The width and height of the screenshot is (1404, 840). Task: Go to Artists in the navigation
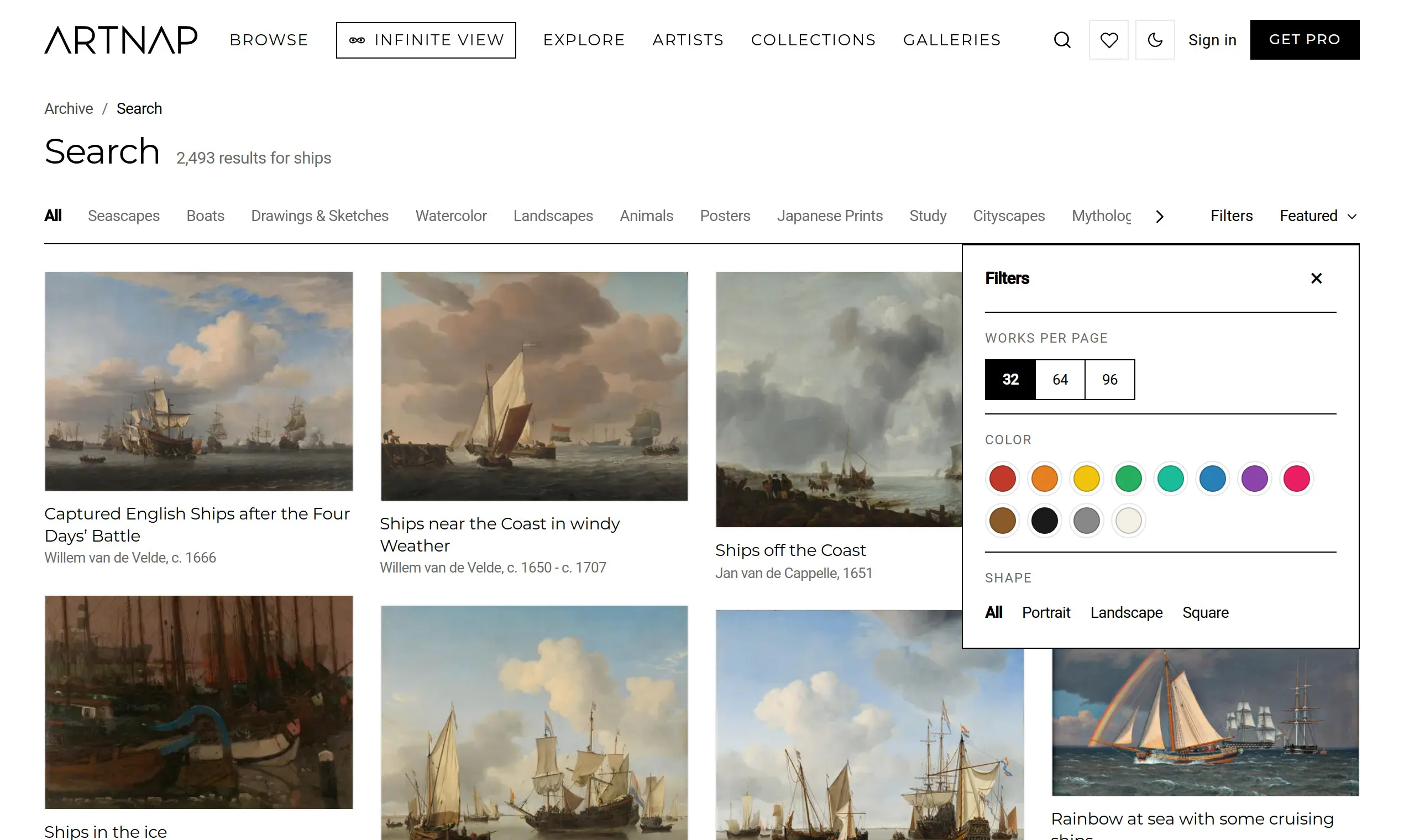[688, 40]
